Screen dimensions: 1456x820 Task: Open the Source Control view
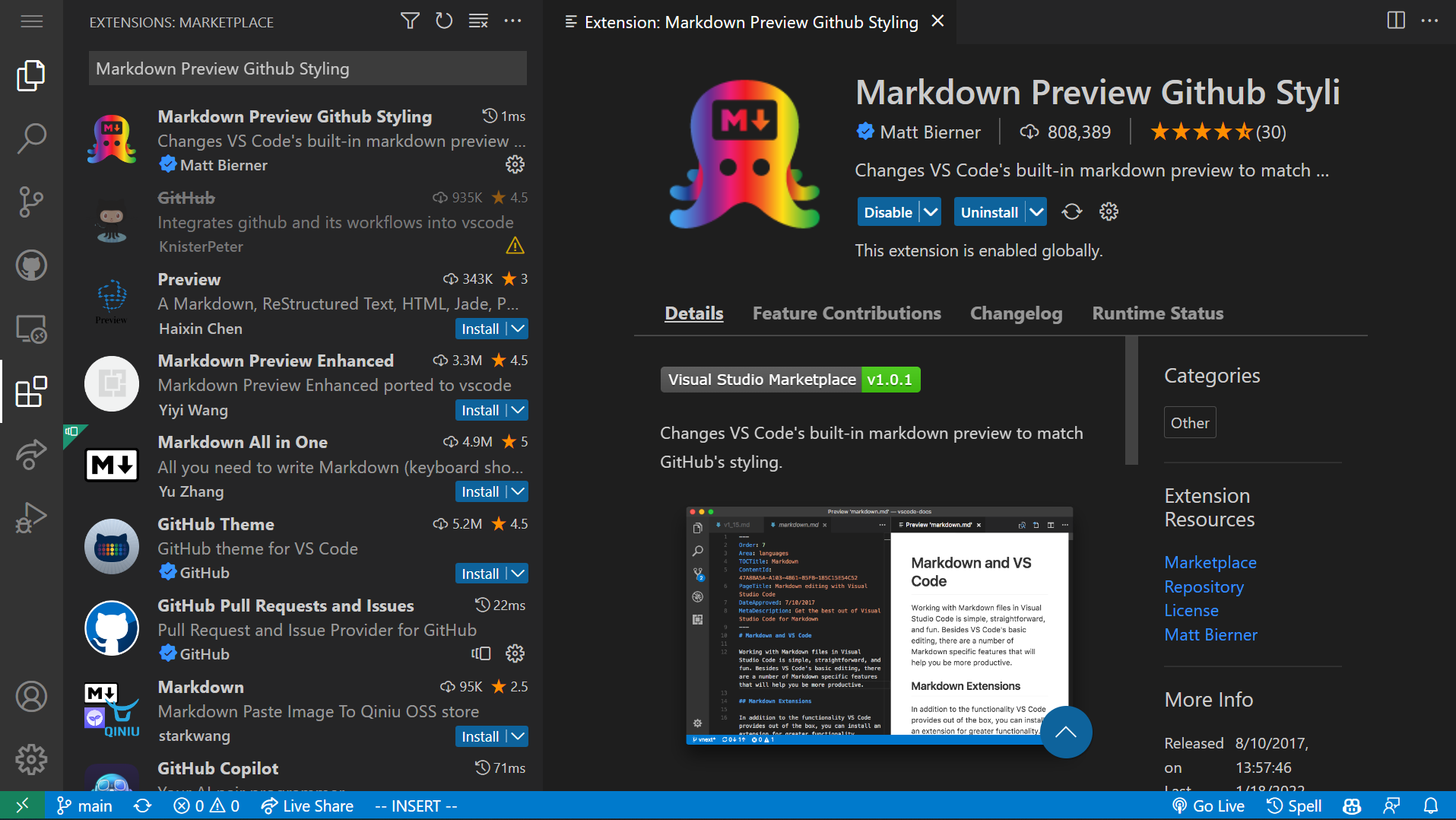31,202
